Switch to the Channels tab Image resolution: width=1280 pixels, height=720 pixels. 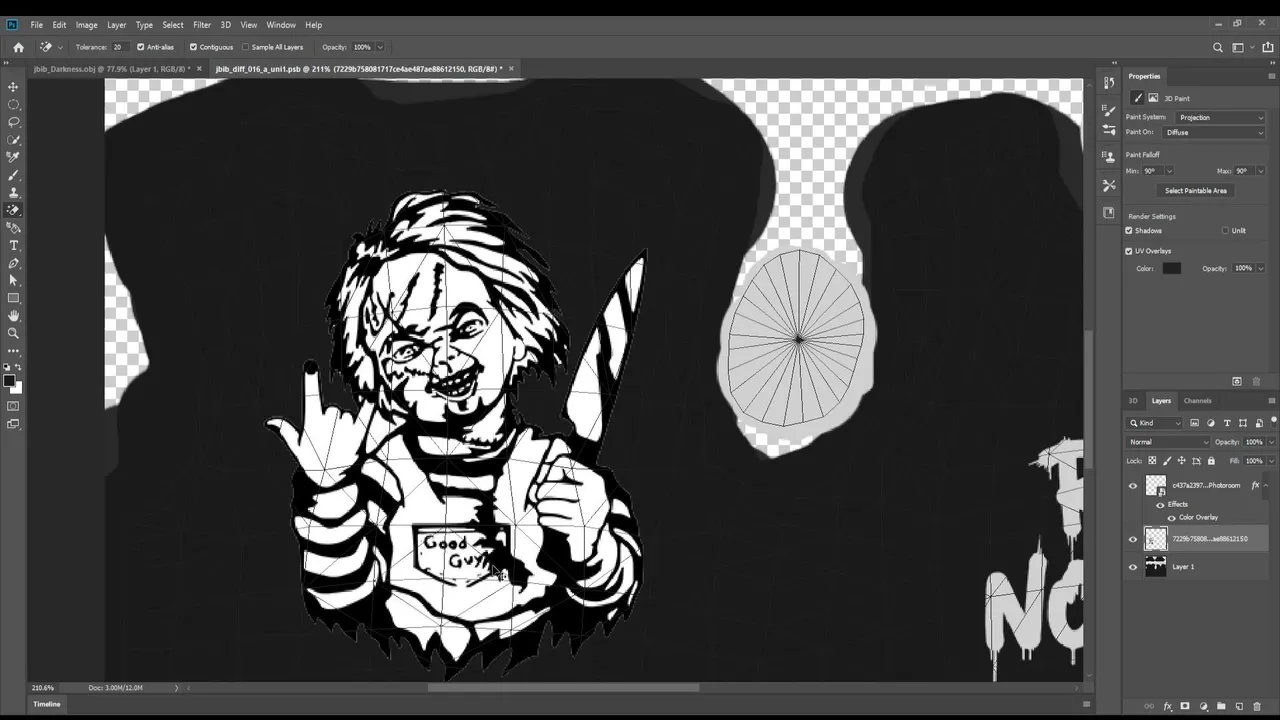point(1197,401)
